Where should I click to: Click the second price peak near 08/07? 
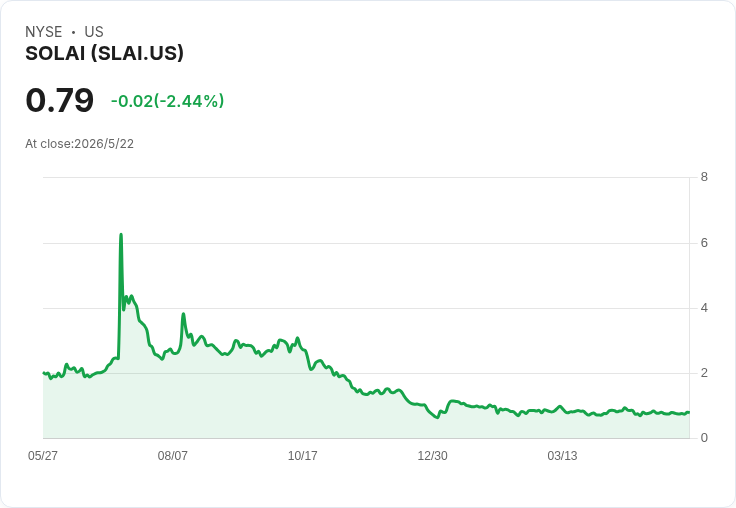coord(184,314)
